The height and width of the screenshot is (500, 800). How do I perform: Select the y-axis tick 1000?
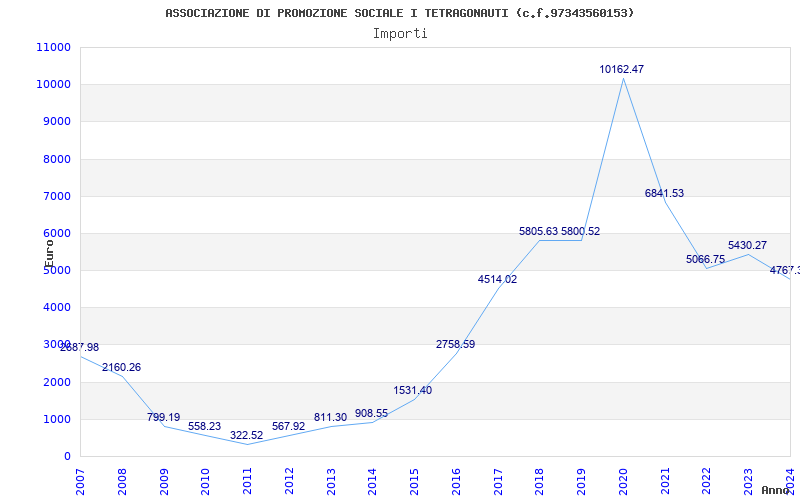(x=57, y=419)
